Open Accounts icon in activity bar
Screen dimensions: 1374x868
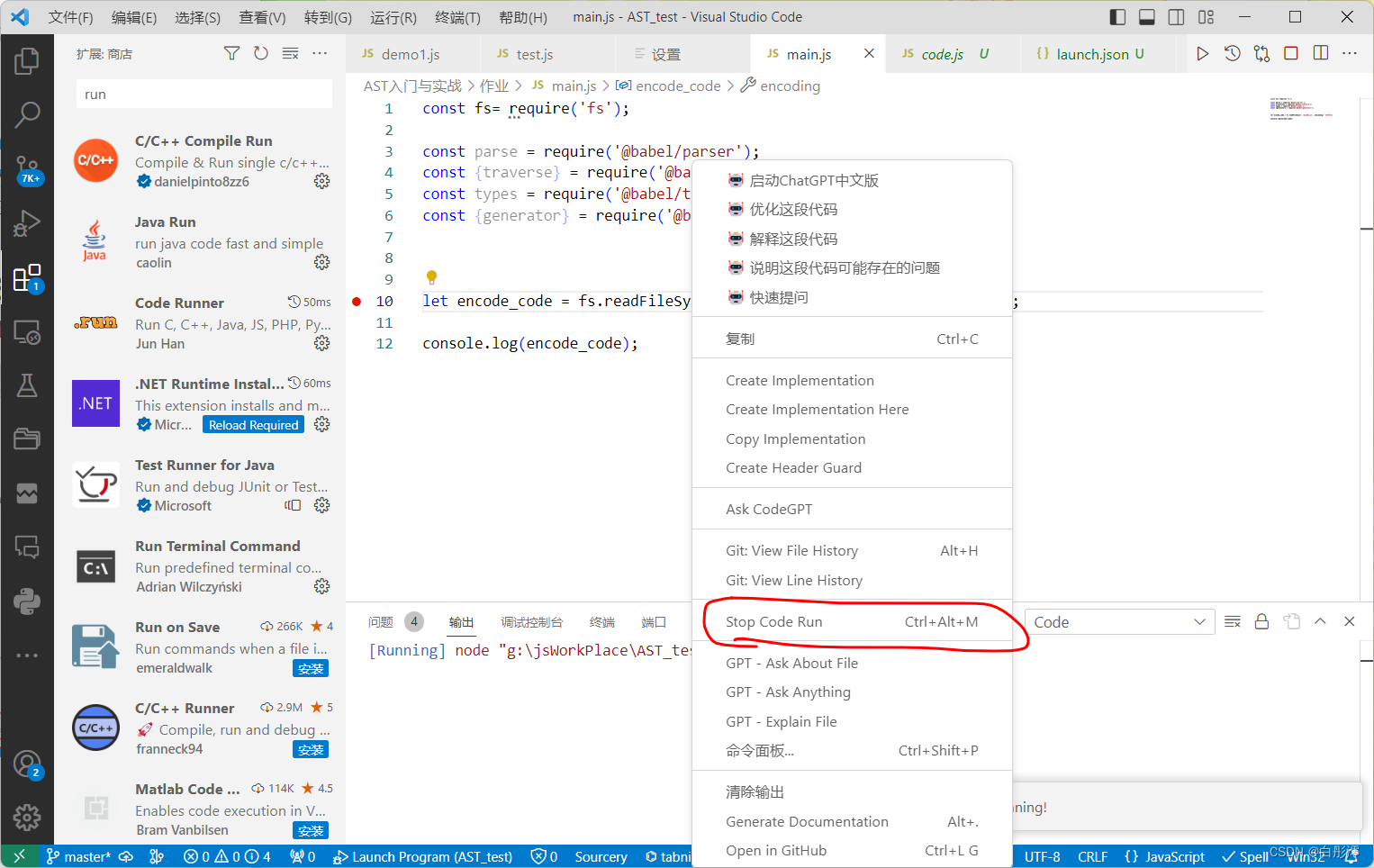pyautogui.click(x=27, y=764)
